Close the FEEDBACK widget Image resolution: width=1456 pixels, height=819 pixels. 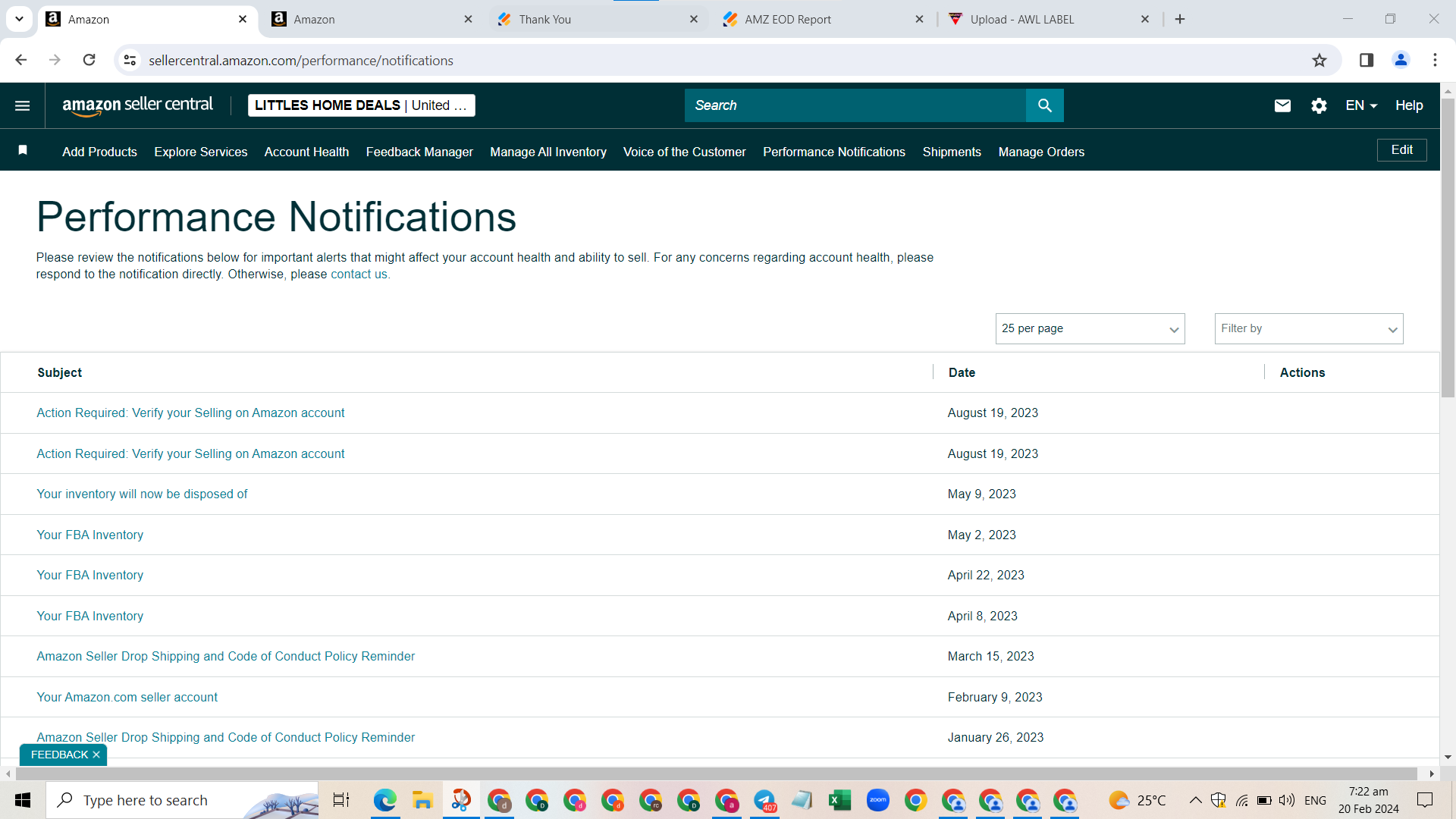pos(96,755)
